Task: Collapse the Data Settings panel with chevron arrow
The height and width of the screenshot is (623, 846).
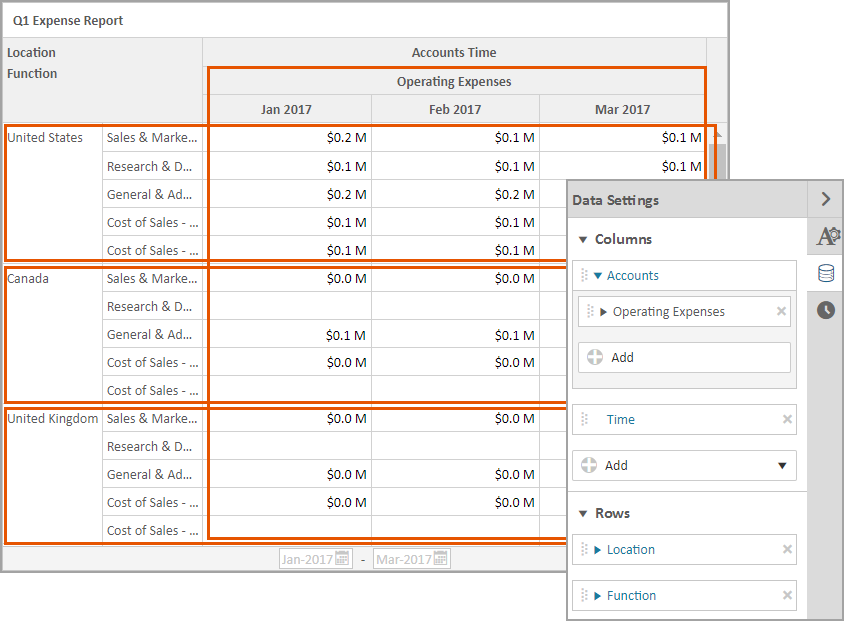Action: point(825,199)
